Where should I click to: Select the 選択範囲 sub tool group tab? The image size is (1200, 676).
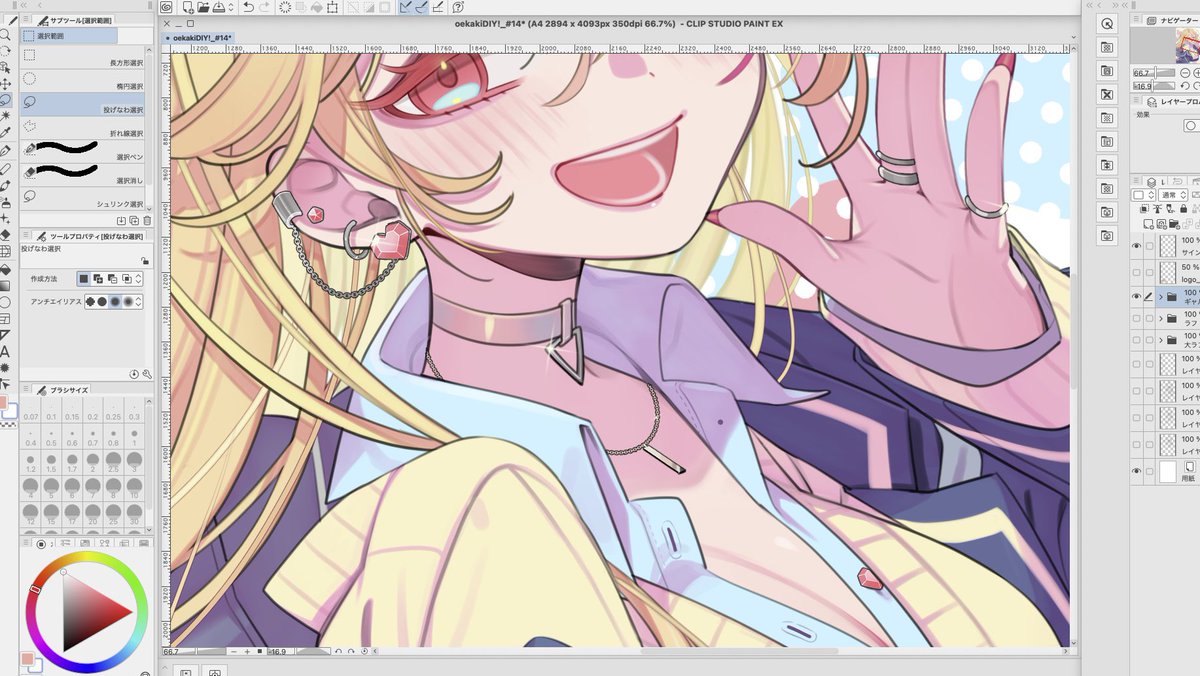pos(68,36)
